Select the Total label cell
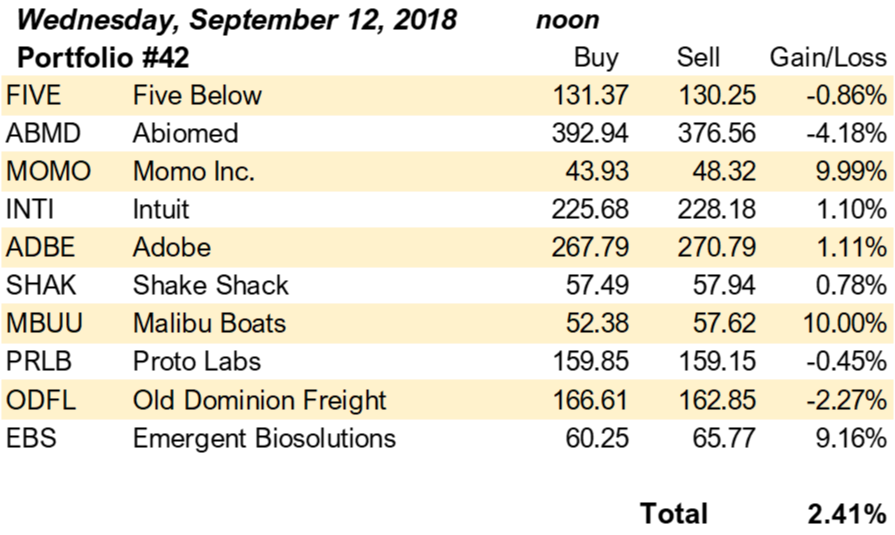895x535 pixels. (x=674, y=513)
